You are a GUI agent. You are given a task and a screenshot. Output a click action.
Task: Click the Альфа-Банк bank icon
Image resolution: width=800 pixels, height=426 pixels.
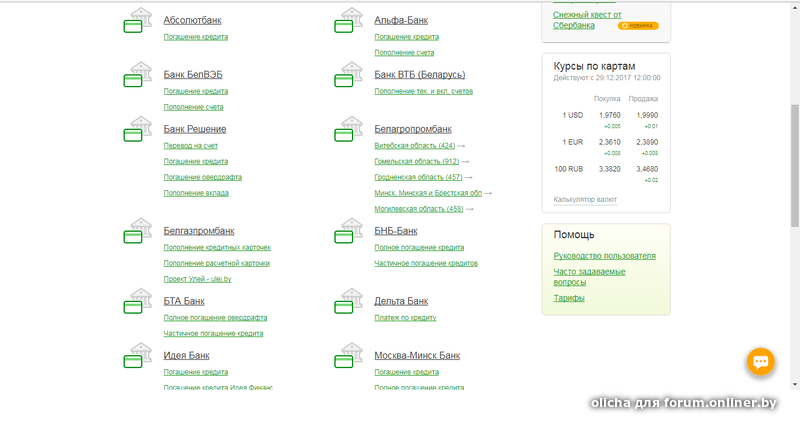click(348, 23)
